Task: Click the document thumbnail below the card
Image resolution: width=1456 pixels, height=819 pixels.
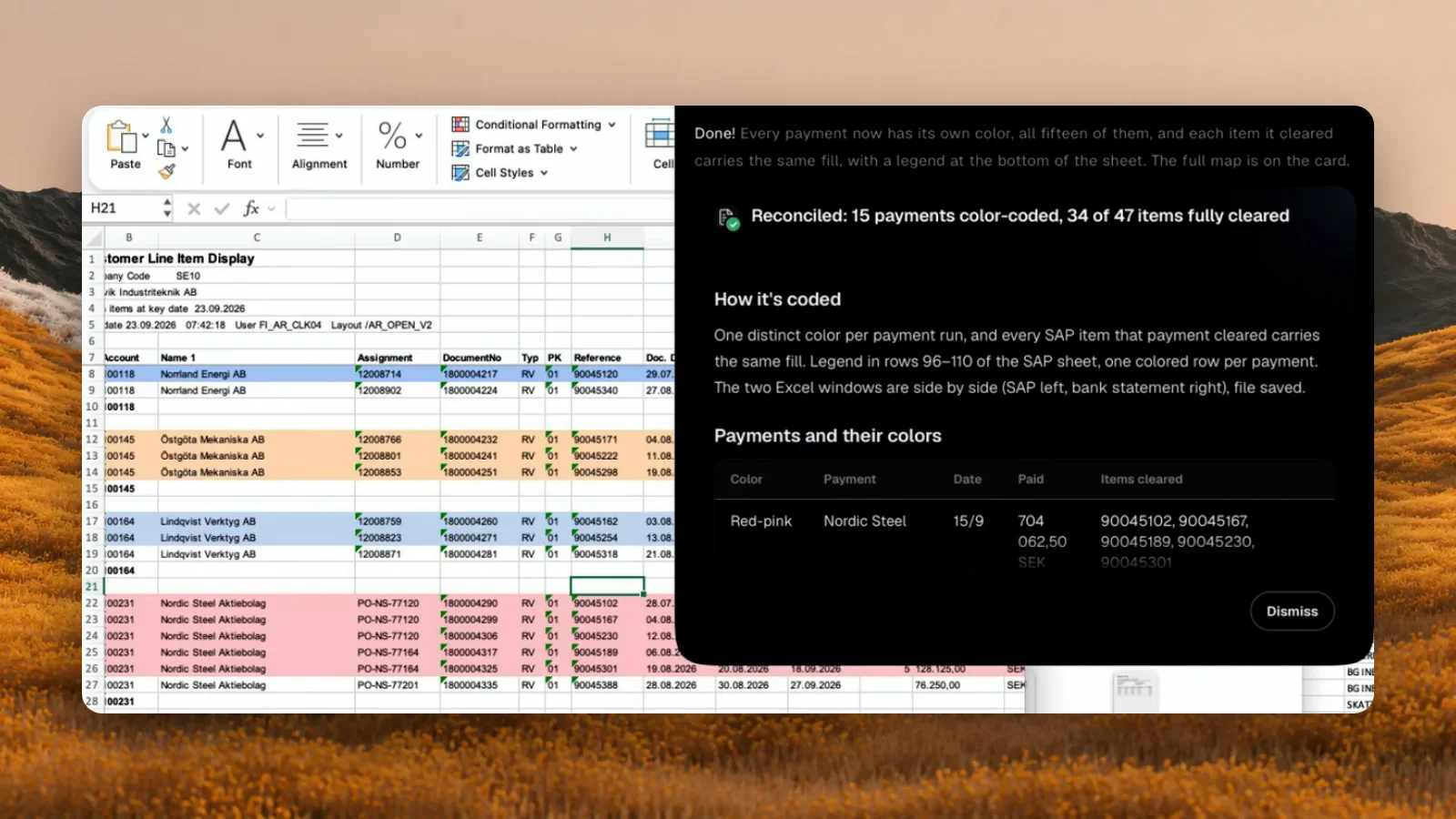Action: tap(1135, 691)
